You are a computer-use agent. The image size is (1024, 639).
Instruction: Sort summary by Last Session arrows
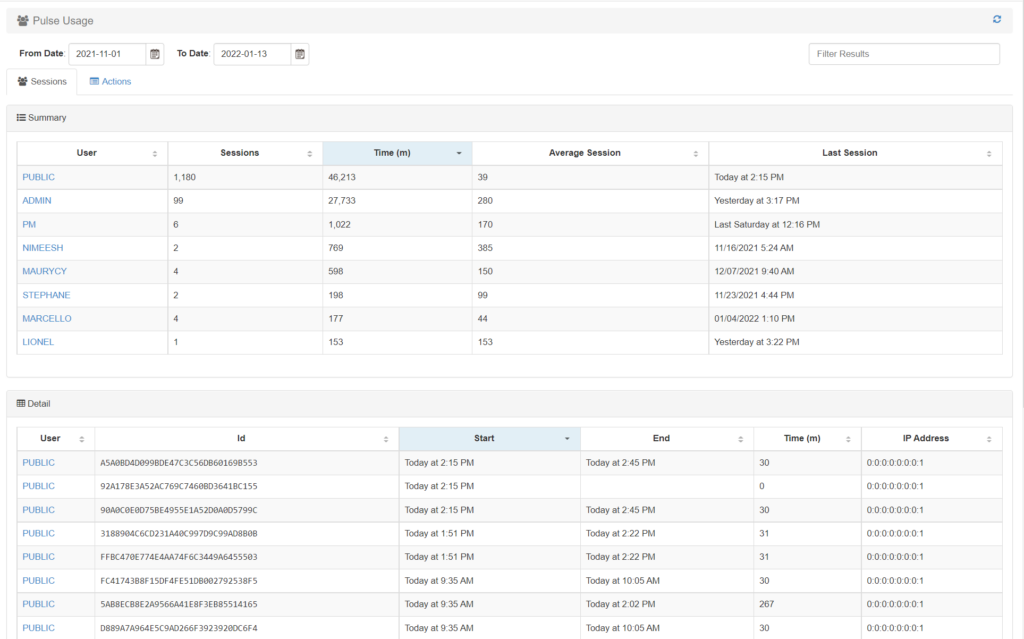point(989,154)
